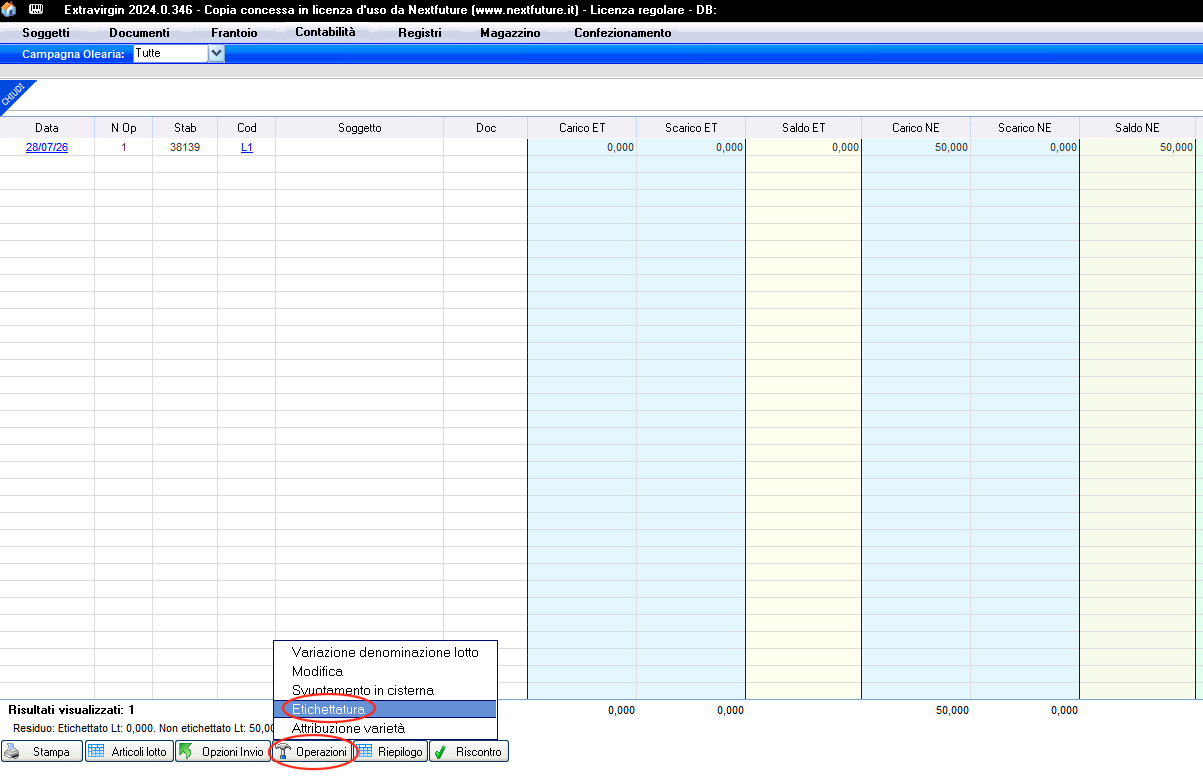Viewport: 1203px width, 776px height.
Task: Choose Svuotamento in cisterna menu entry
Action: point(385,690)
